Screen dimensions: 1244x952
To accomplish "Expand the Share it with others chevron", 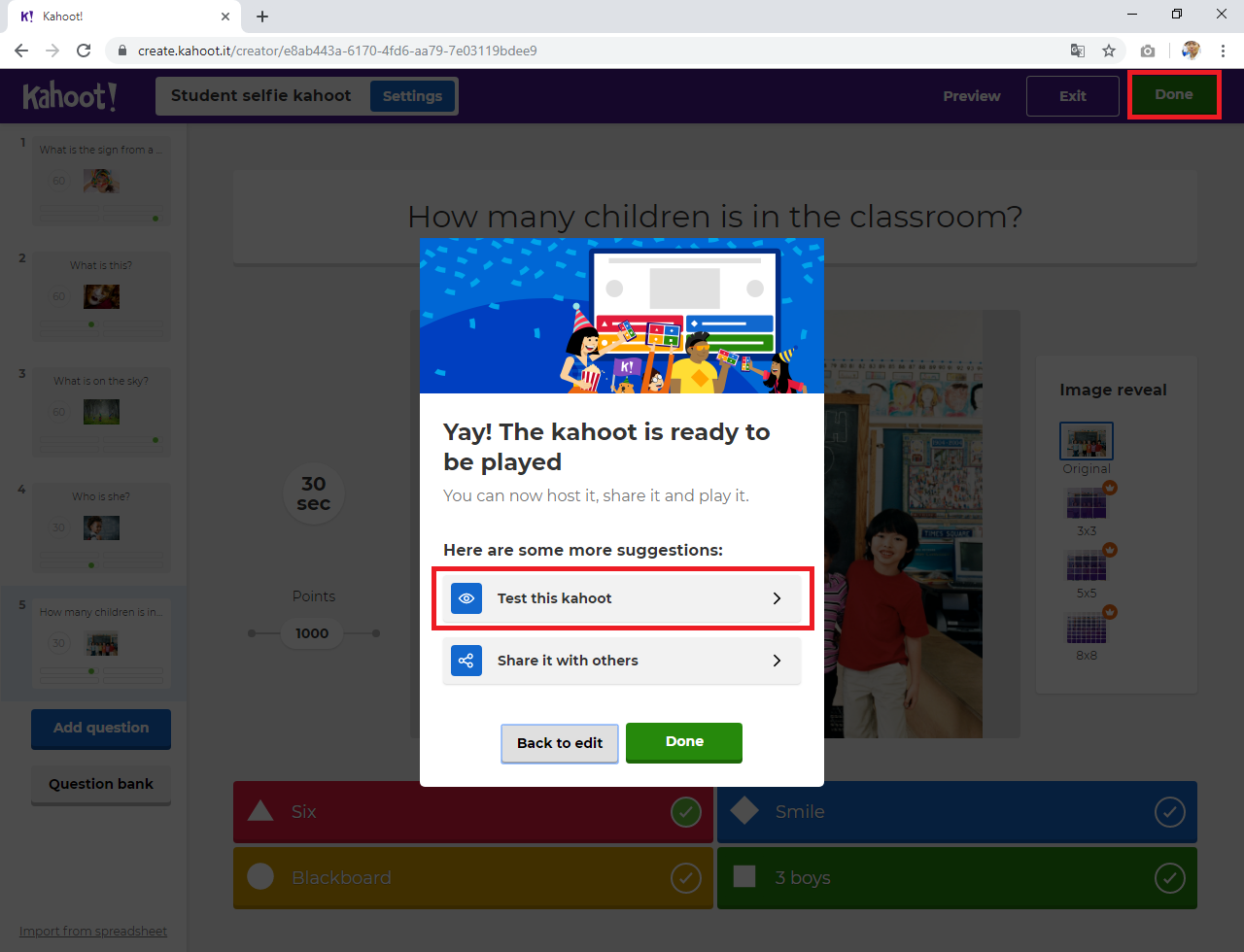I will coord(777,661).
